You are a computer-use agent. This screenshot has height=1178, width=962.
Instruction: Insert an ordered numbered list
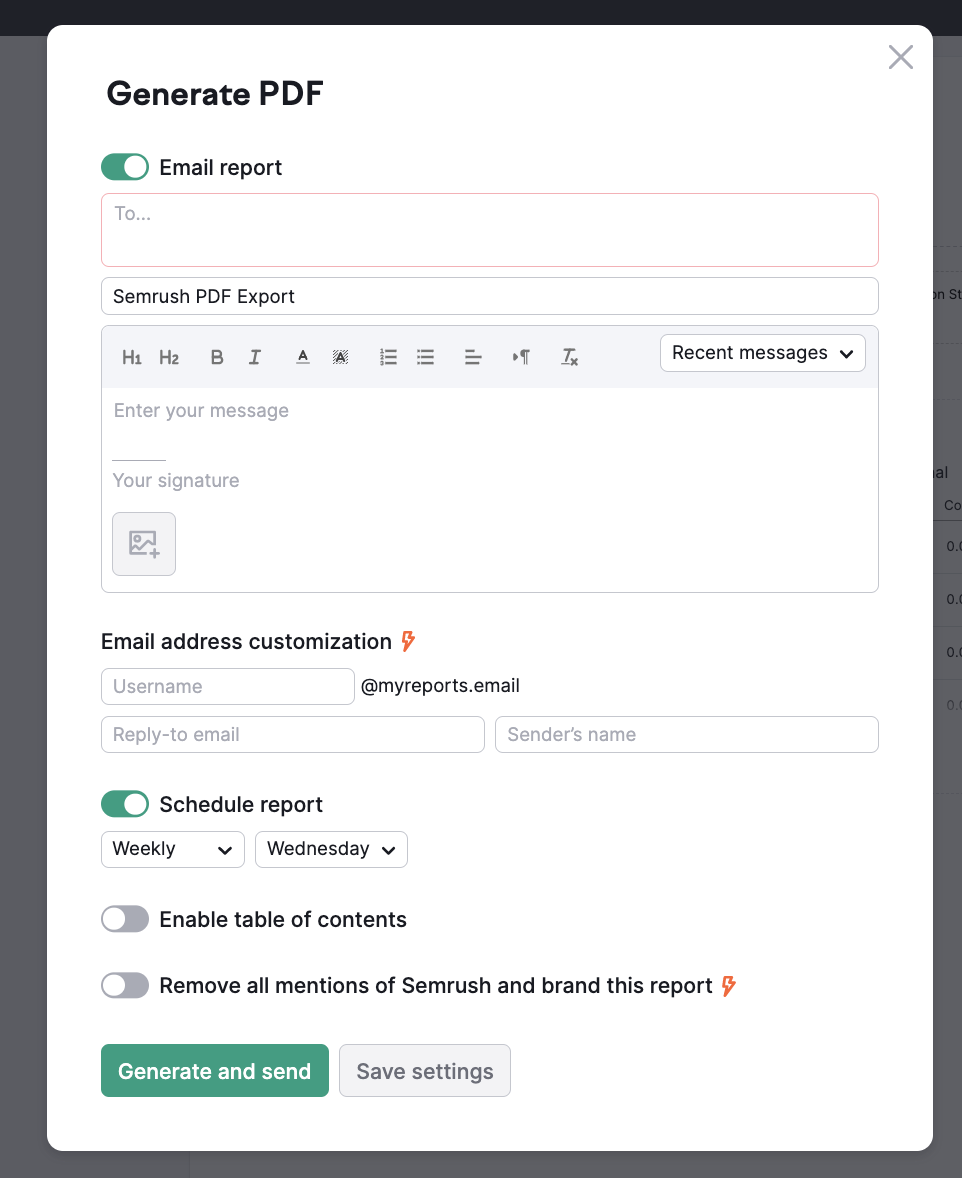(x=389, y=358)
